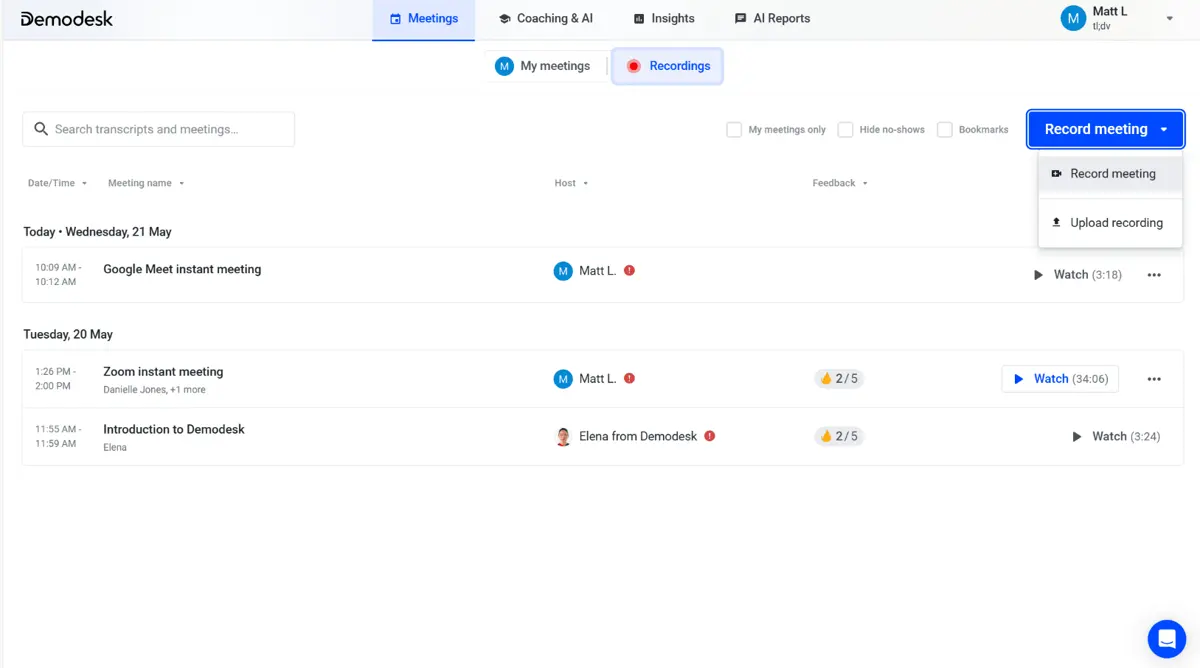The image size is (1200, 668).
Task: Click red alert icon beside Elena from Demodesk
Action: (x=709, y=436)
